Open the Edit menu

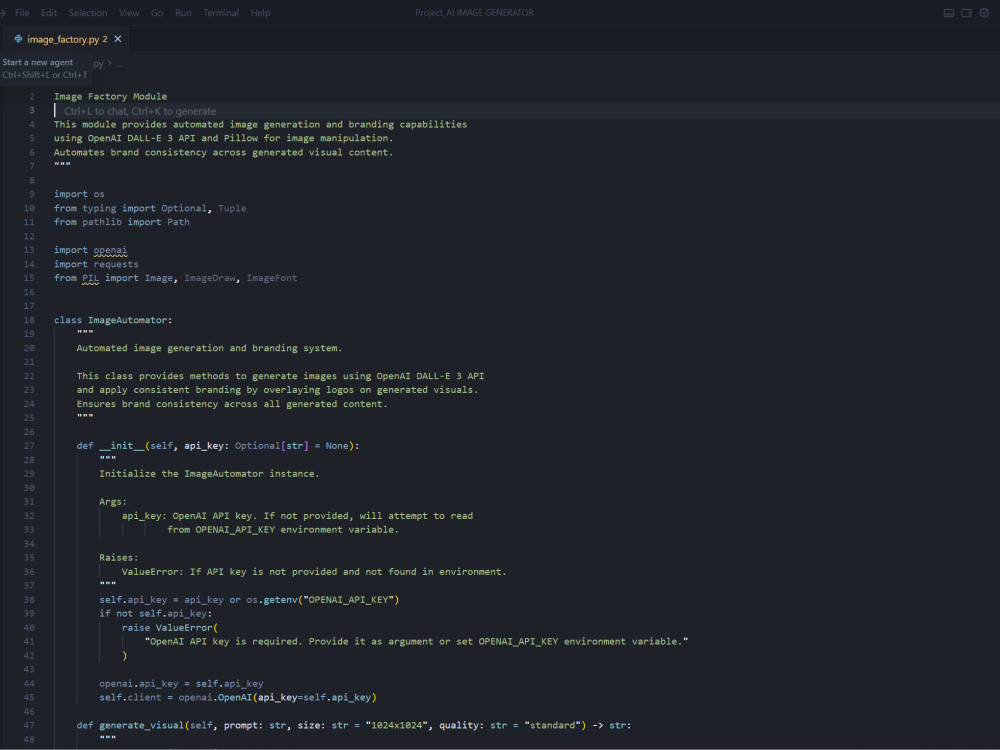(x=49, y=13)
